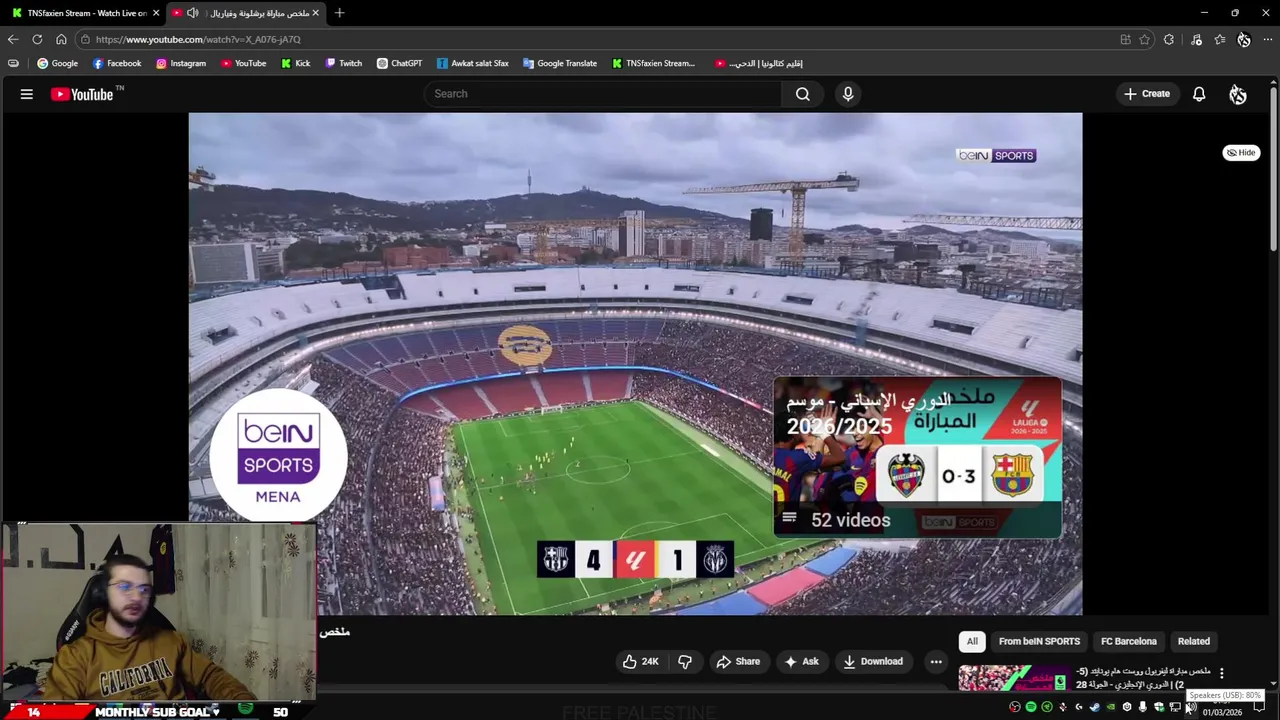
Task: Click the Create button
Action: pos(1146,94)
